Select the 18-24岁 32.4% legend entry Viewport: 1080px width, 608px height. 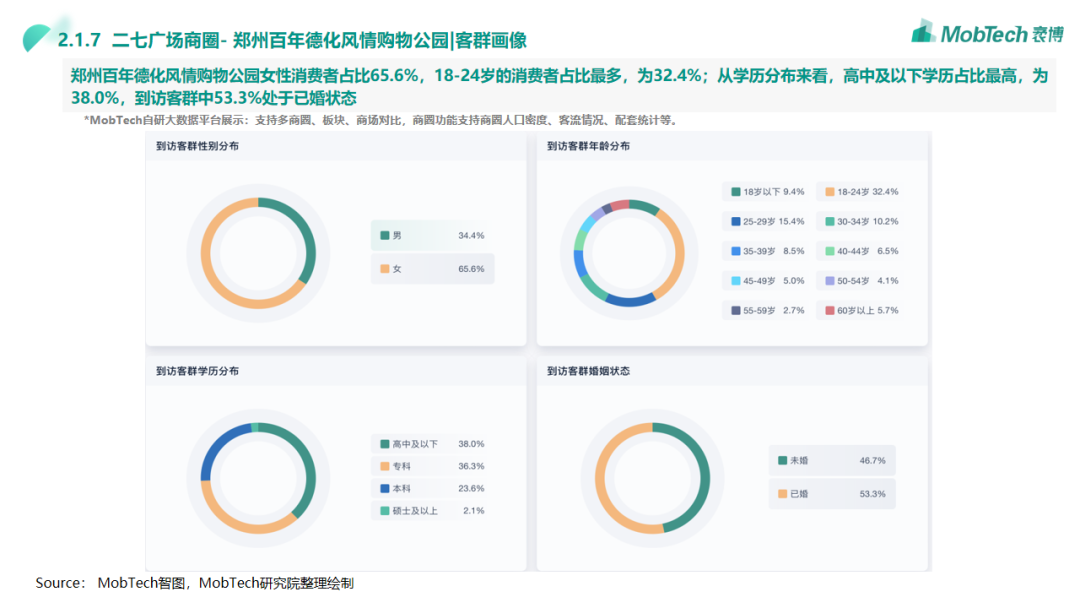tap(861, 191)
